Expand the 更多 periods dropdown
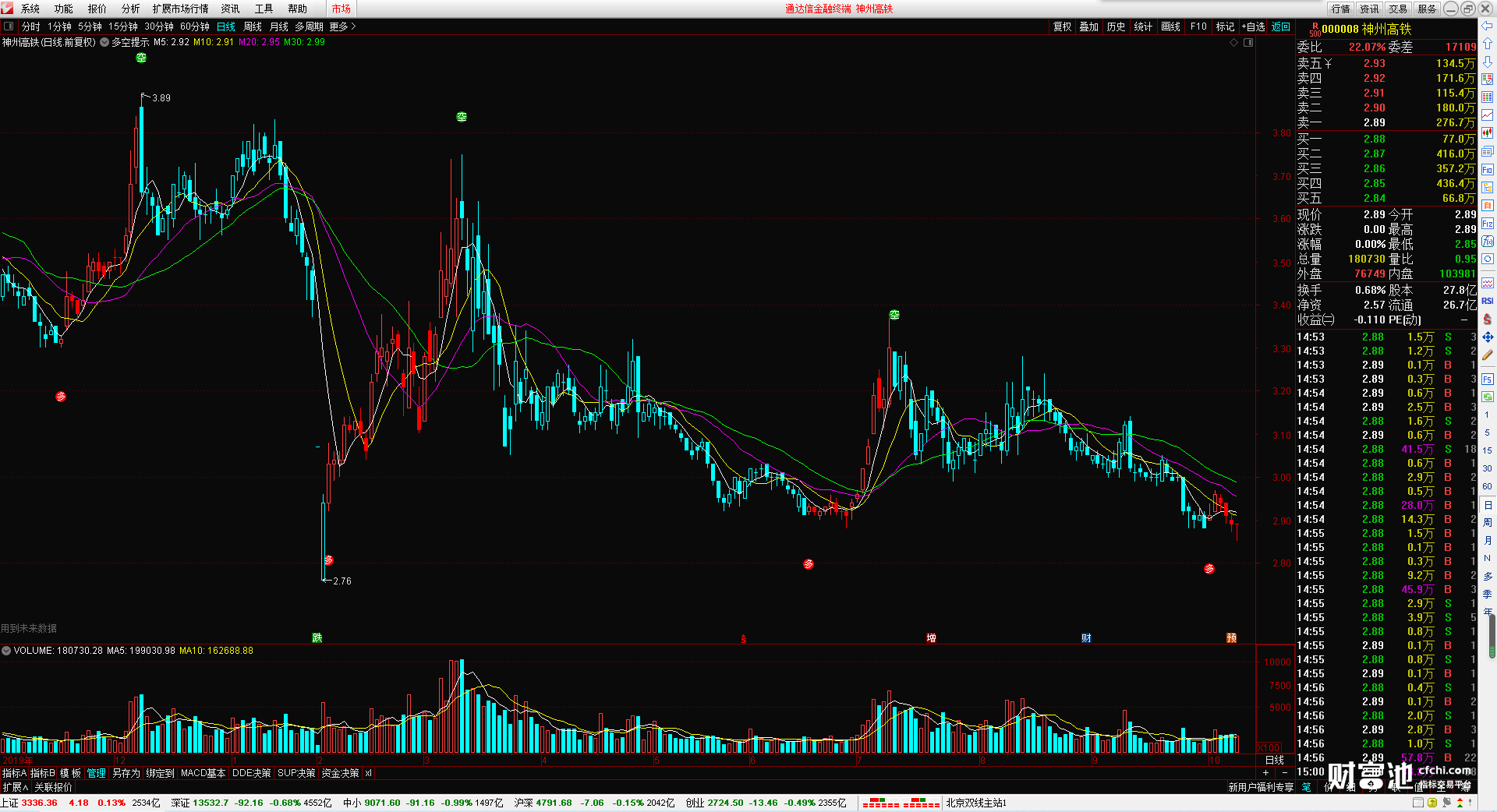Viewport: 1497px width, 812px height. 342,26
